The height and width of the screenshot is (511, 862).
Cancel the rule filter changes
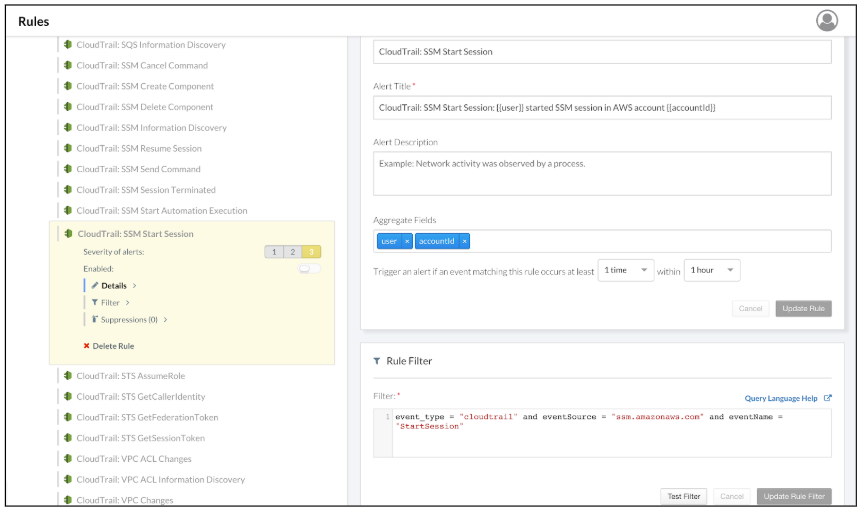732,496
